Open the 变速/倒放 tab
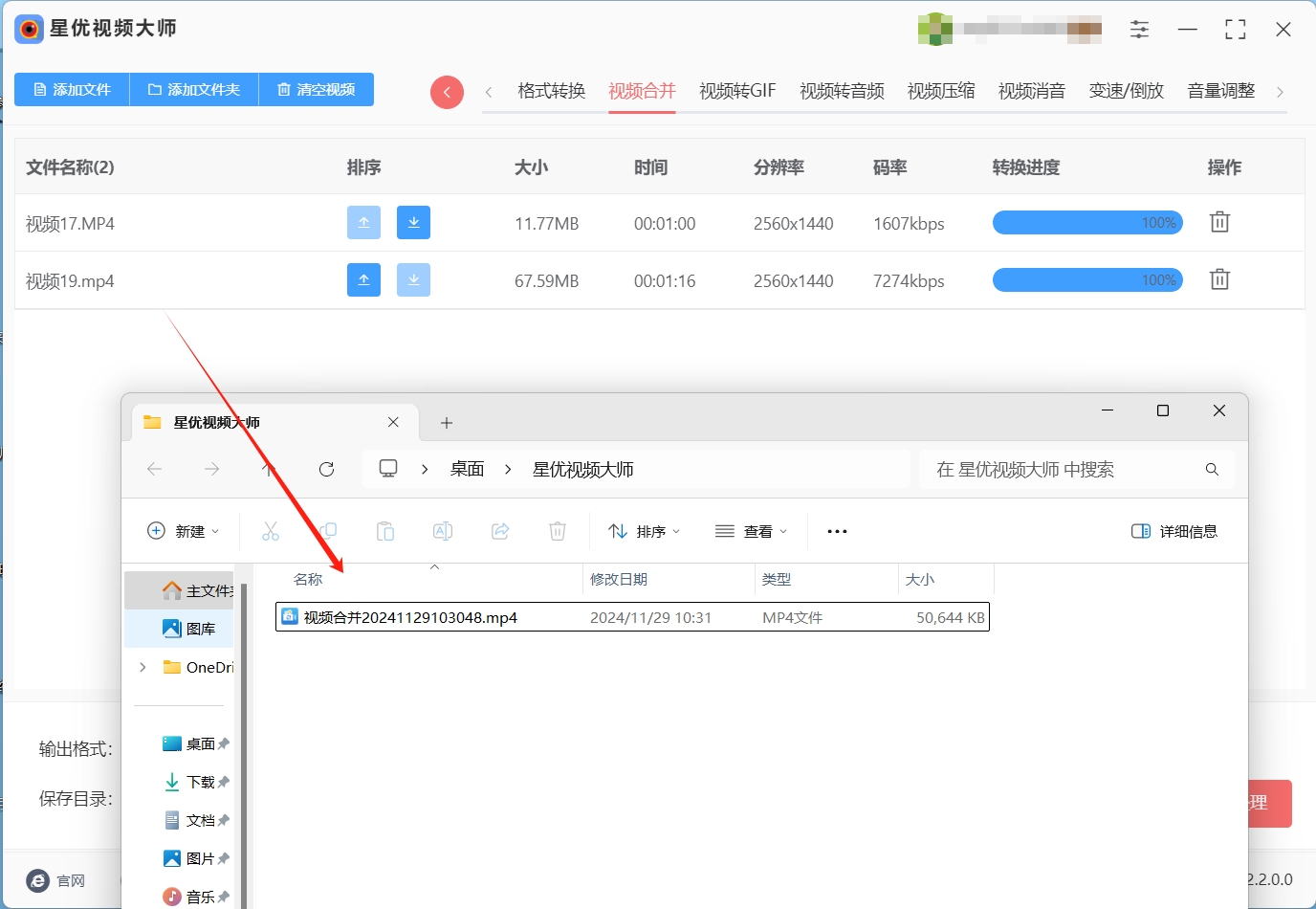Image resolution: width=1316 pixels, height=909 pixels. [x=1127, y=91]
